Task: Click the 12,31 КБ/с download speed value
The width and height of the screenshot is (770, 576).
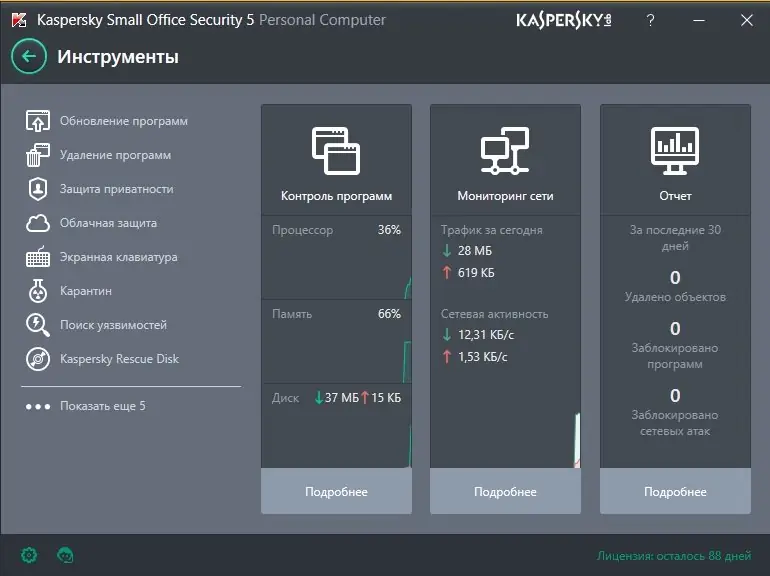Action: 486,335
